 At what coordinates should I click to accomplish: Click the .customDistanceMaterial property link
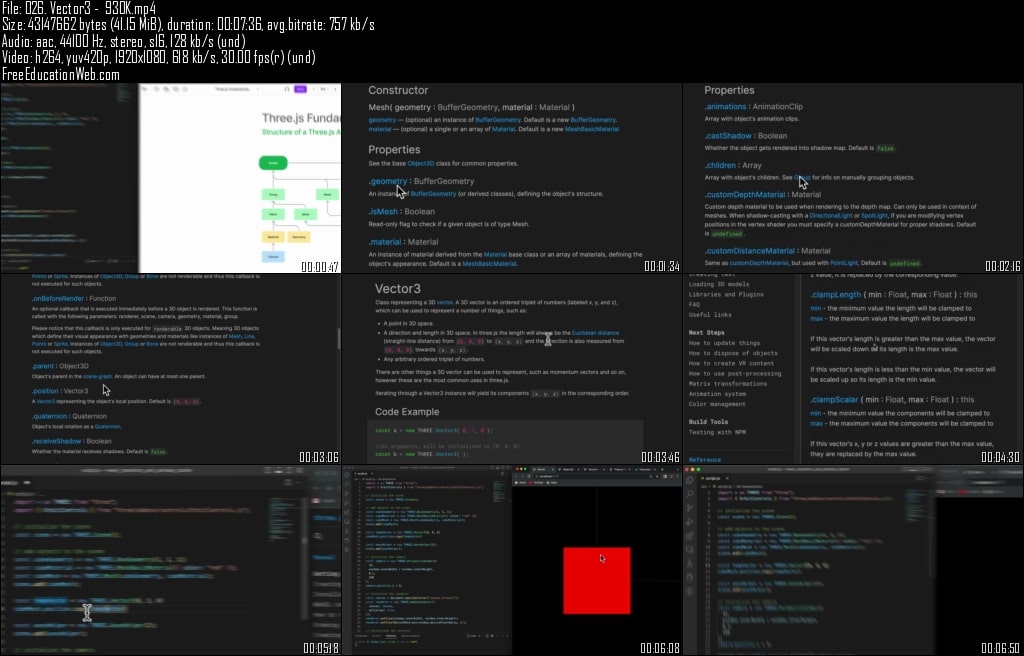click(x=749, y=251)
